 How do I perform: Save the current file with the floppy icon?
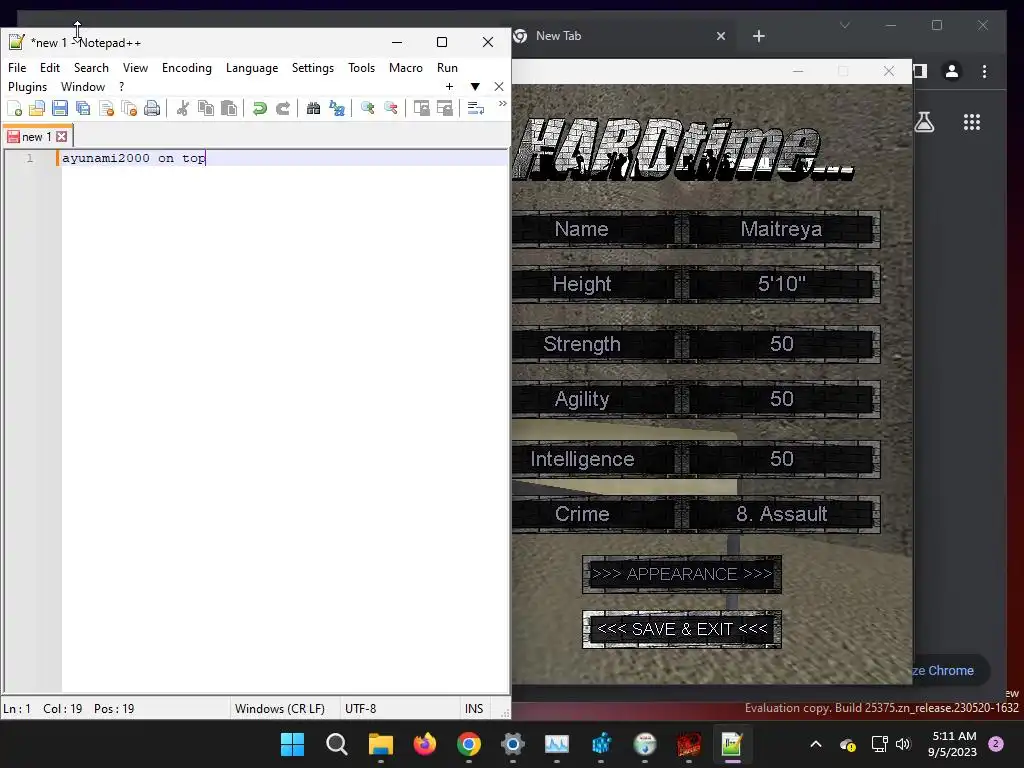[x=60, y=108]
